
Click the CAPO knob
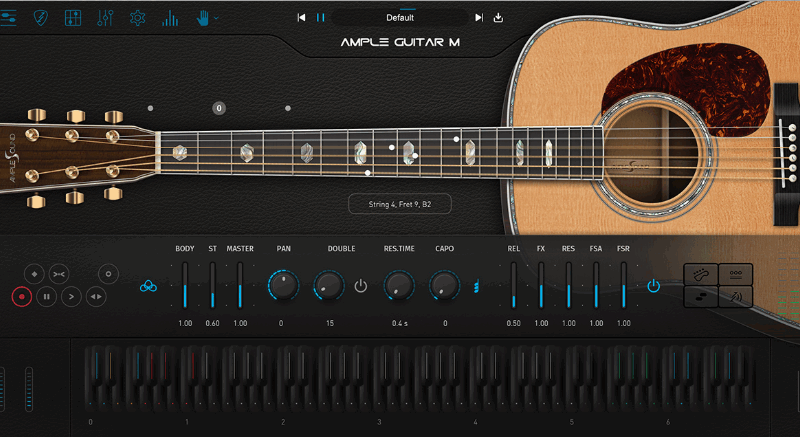click(x=444, y=285)
